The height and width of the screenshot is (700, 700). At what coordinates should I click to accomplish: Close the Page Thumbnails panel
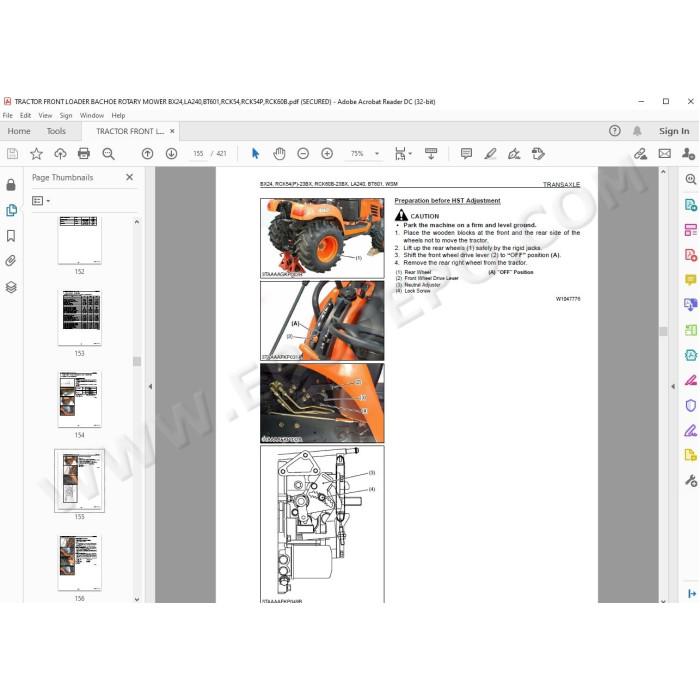point(129,177)
